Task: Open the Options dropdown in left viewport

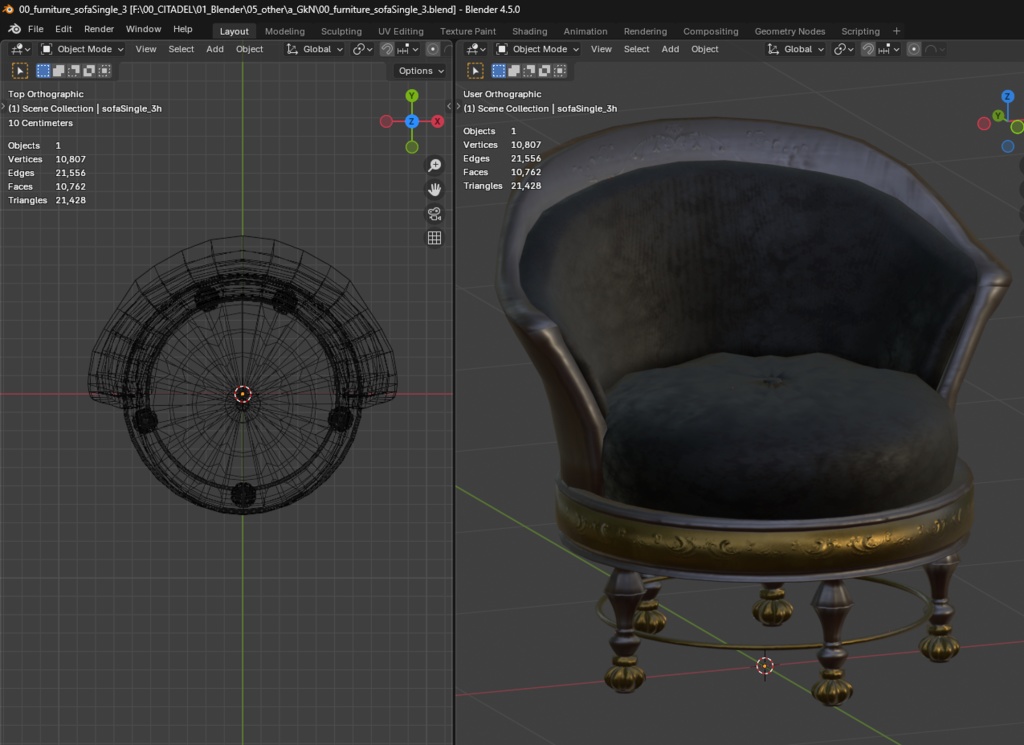Action: [x=421, y=71]
